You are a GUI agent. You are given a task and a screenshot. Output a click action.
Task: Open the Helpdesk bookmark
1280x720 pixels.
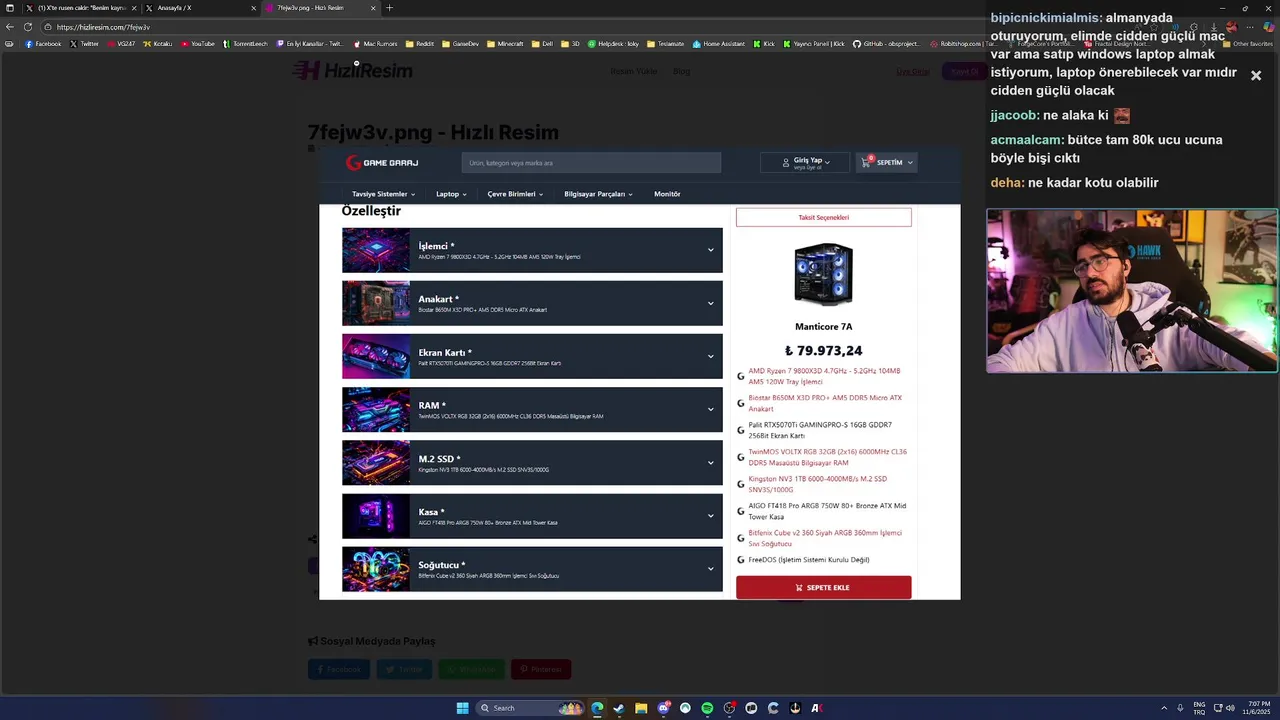pyautogui.click(x=613, y=44)
